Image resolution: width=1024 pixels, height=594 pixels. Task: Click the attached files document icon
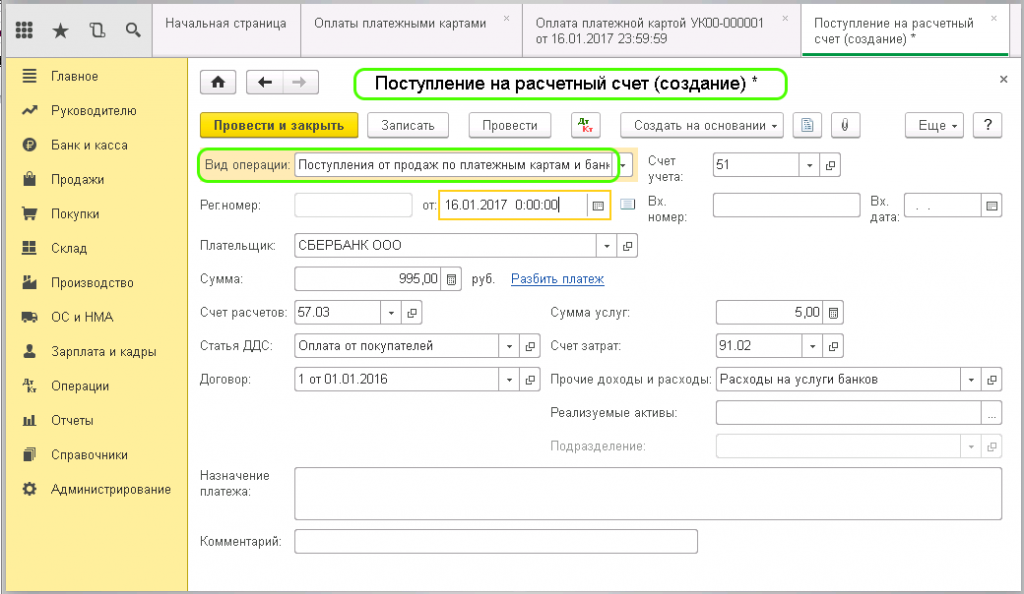pos(808,125)
